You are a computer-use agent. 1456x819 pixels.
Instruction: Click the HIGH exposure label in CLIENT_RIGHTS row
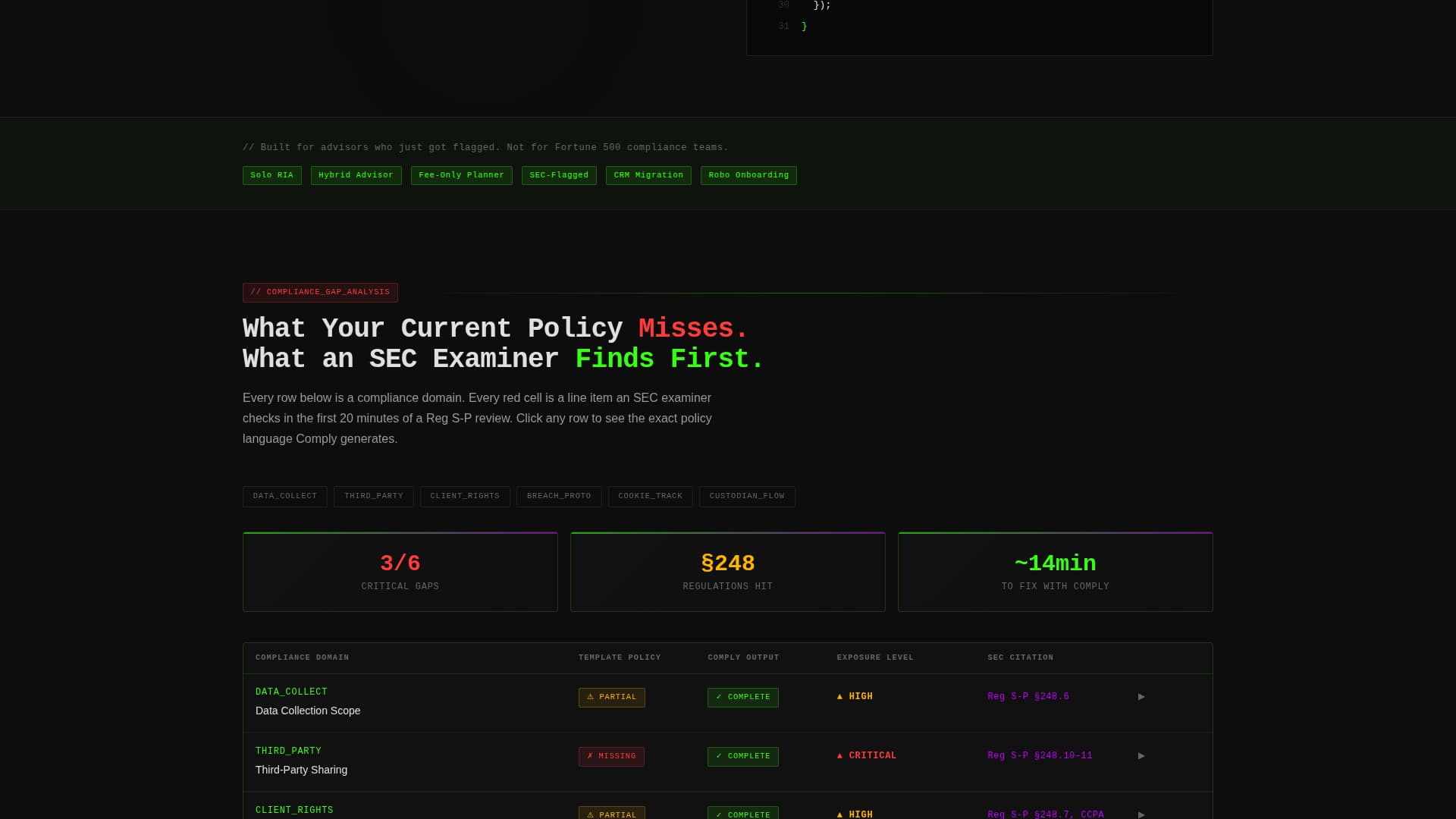855,814
